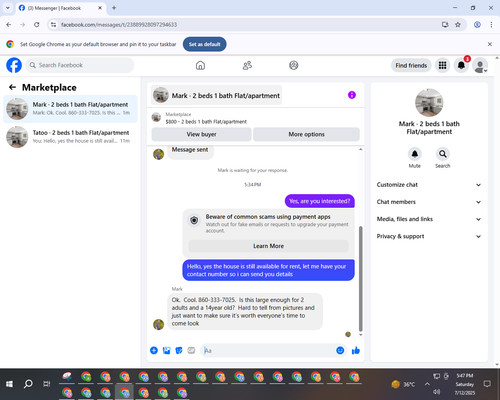Open the $800 Marketplace listing link
Screen dimensions: 500x400
tap(206, 122)
